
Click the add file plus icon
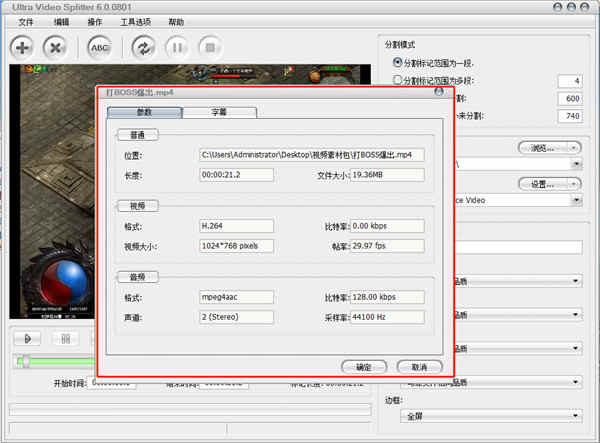(x=22, y=48)
